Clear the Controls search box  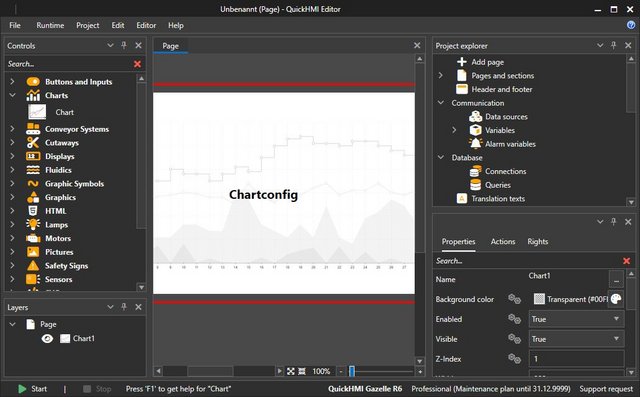138,64
